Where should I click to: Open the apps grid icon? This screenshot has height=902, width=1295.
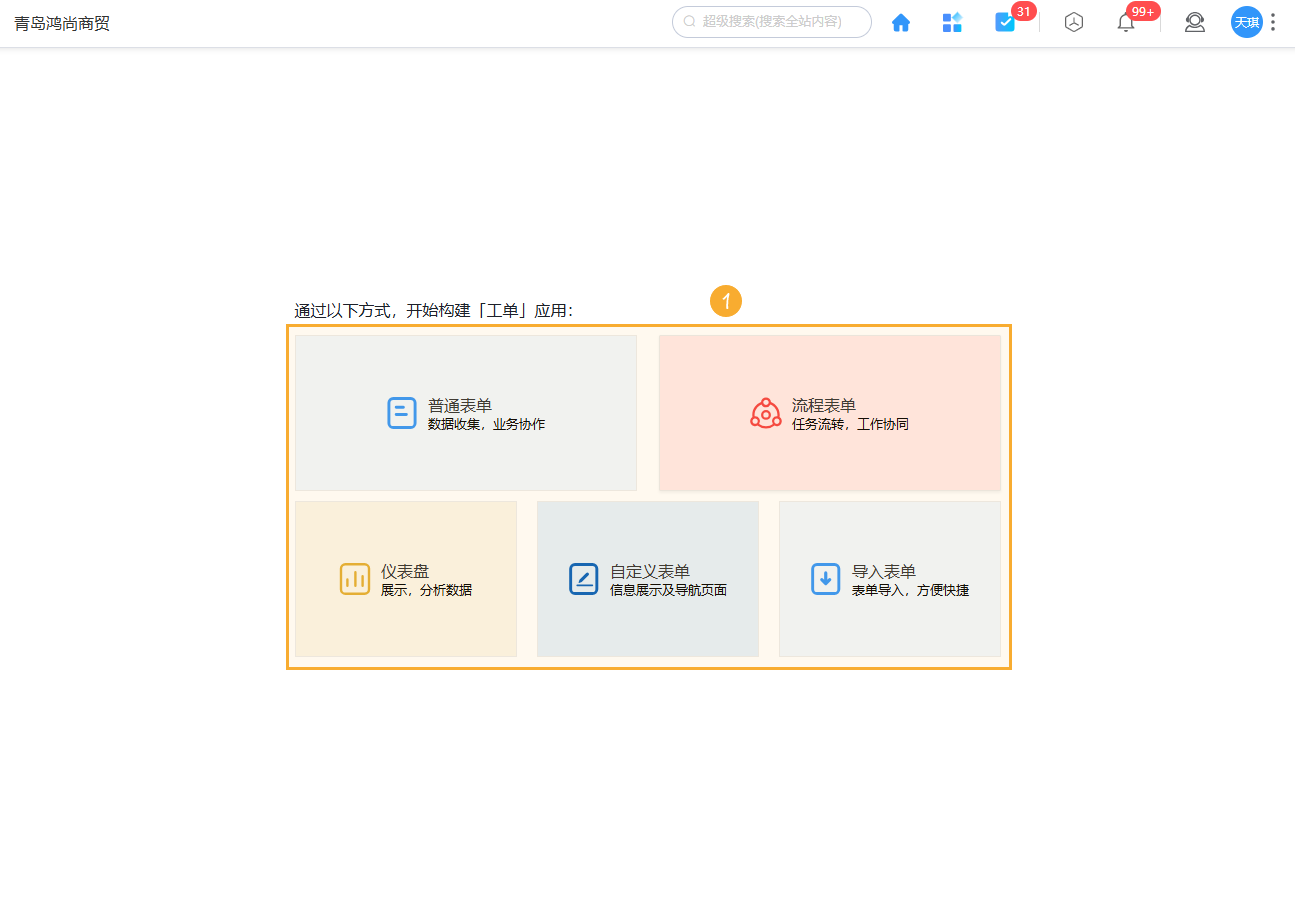point(952,22)
